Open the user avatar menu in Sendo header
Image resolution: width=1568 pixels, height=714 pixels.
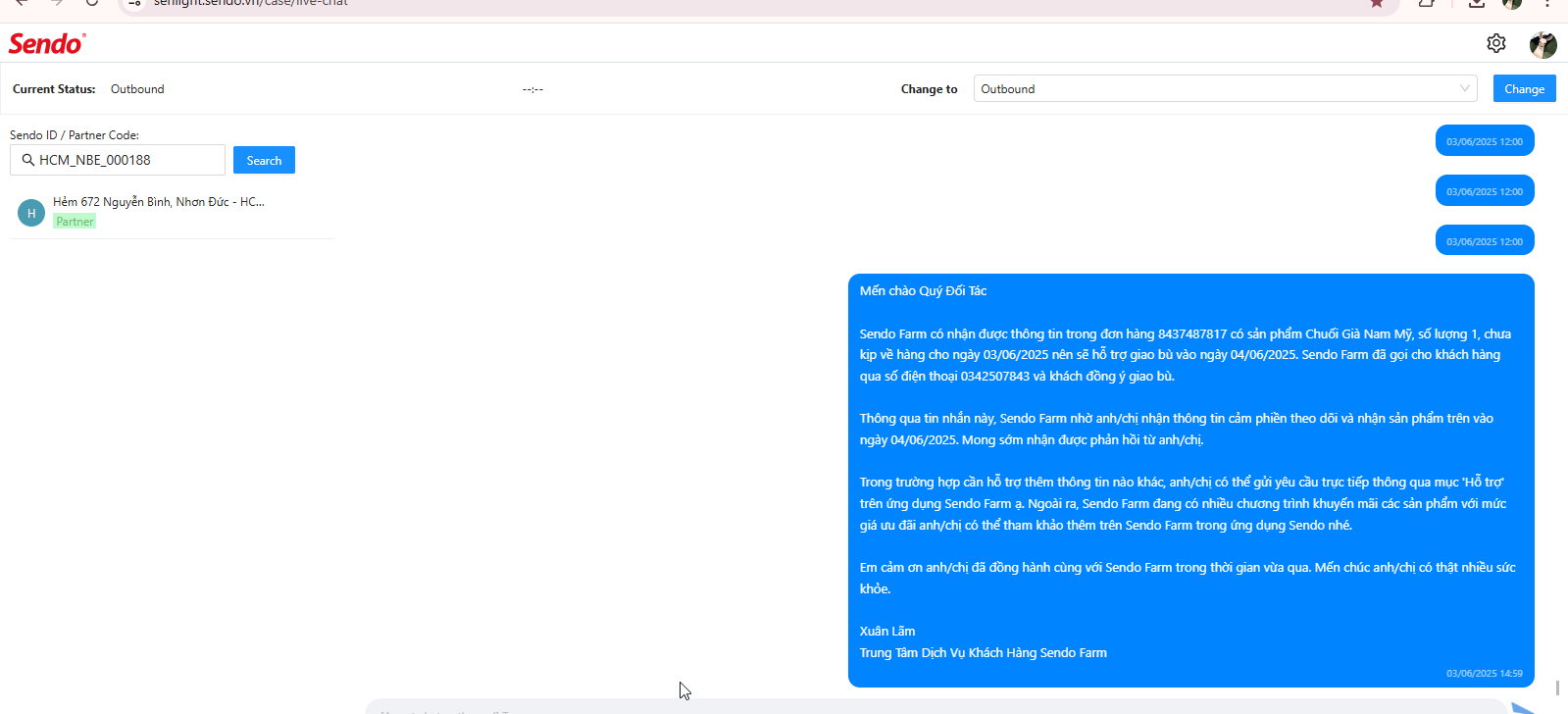pyautogui.click(x=1543, y=44)
